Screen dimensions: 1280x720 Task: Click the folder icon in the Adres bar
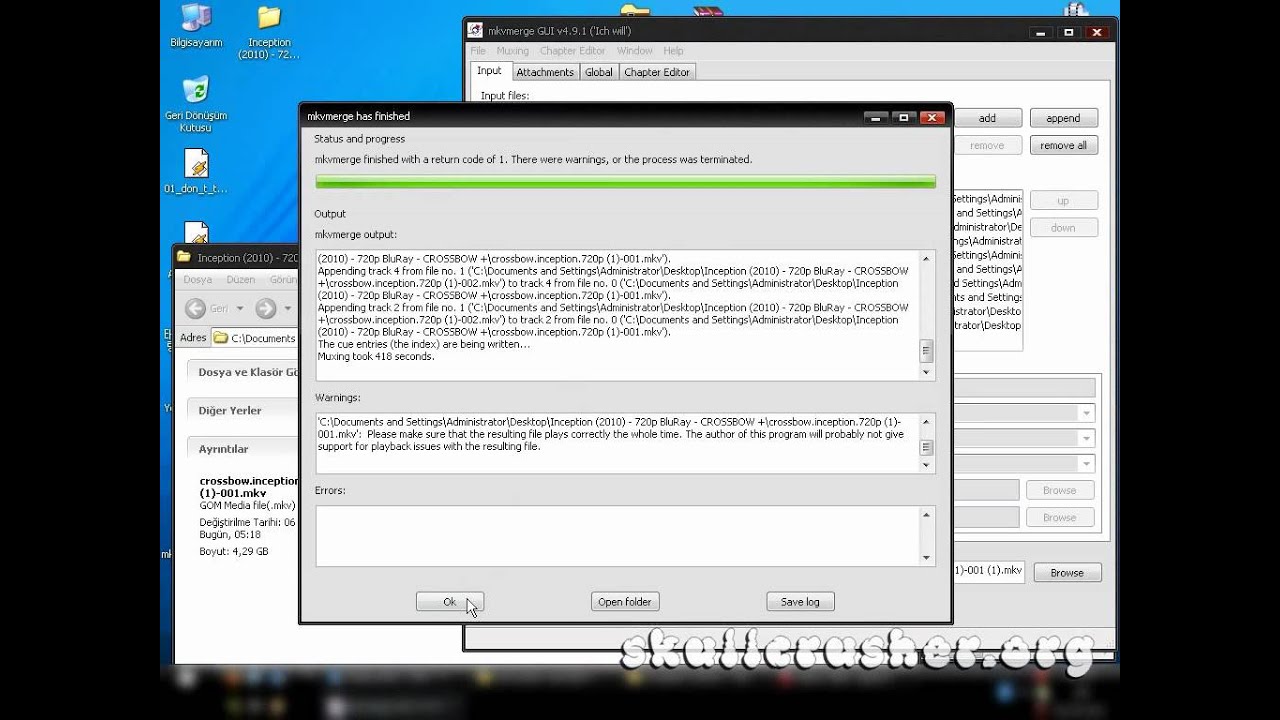click(x=221, y=338)
